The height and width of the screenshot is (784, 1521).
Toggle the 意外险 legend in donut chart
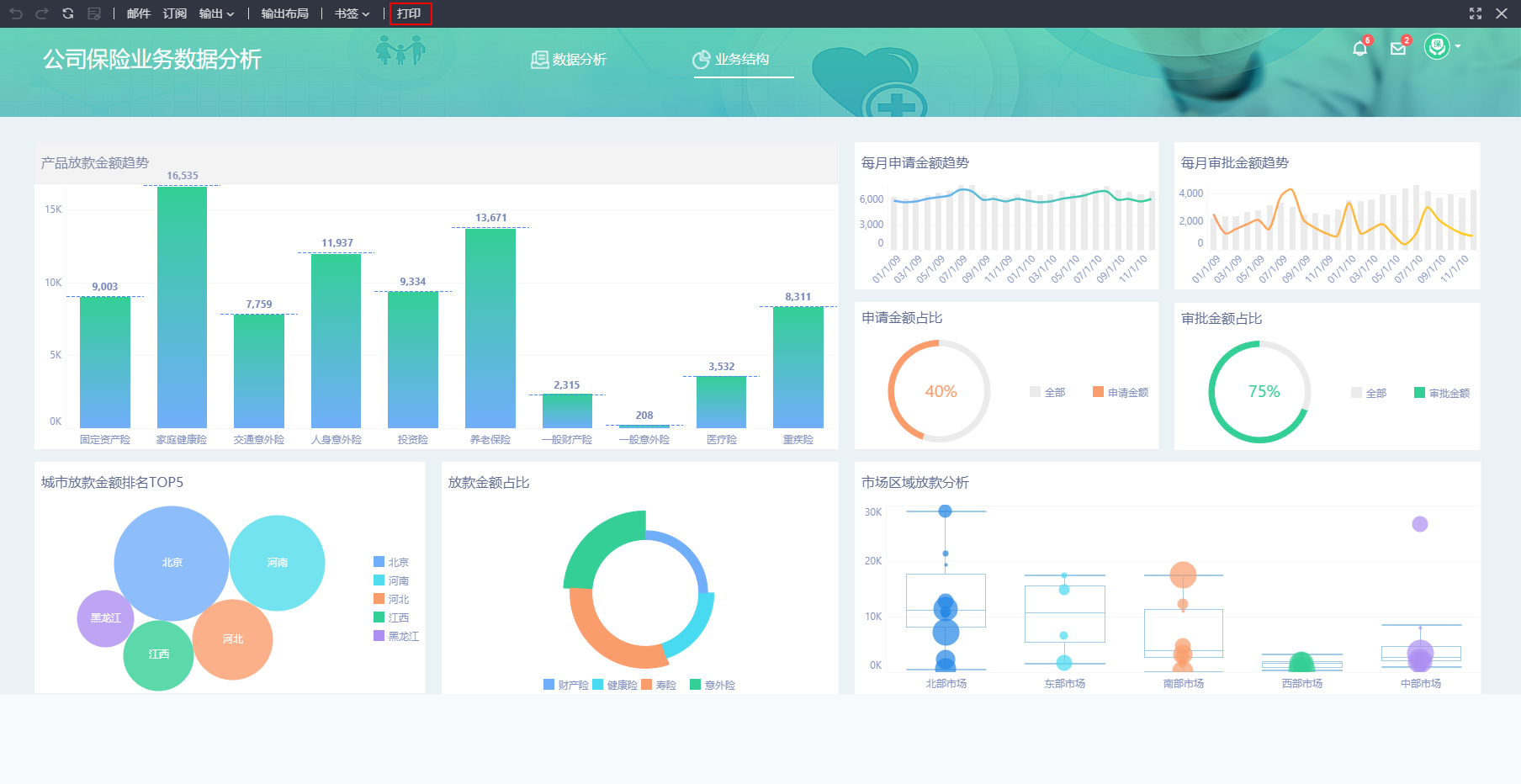point(713,685)
